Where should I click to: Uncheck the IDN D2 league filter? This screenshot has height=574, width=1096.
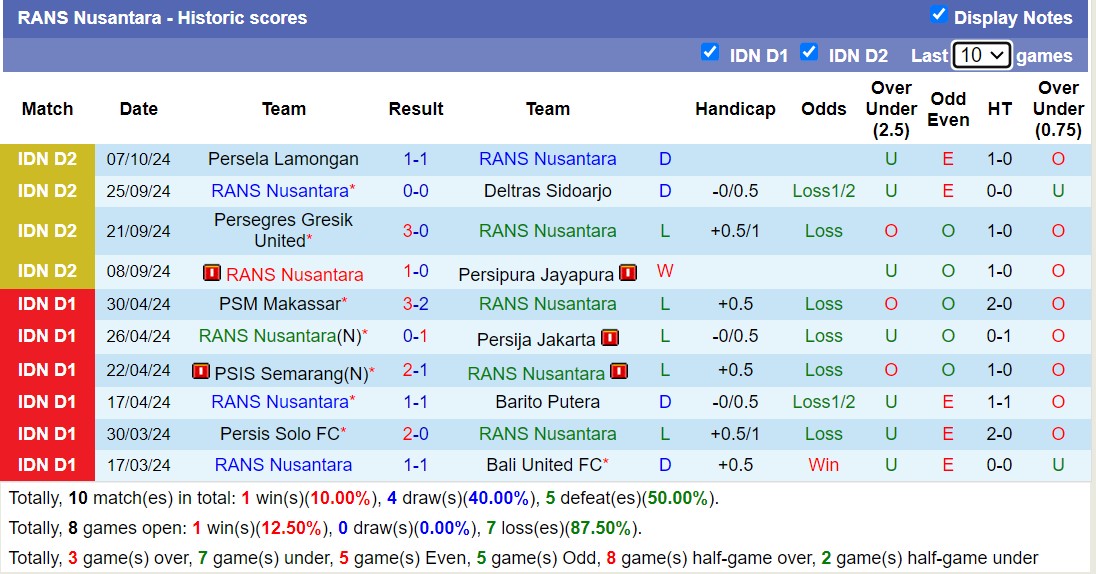[809, 53]
